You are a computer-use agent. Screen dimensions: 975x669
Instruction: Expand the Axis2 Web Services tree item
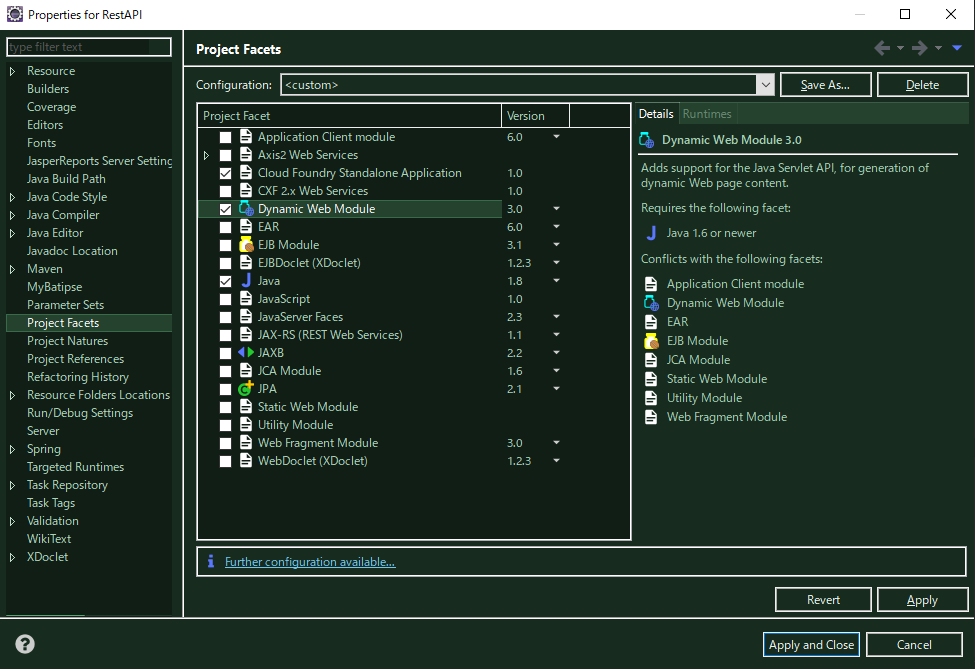point(207,154)
